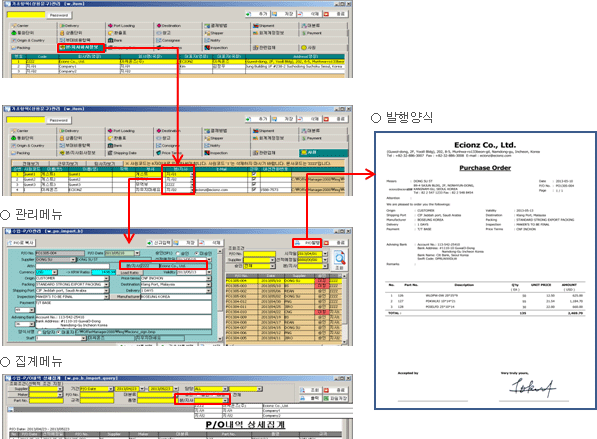
Task: Toggle checkbox in fourth user row, second window
Action: click(254, 189)
